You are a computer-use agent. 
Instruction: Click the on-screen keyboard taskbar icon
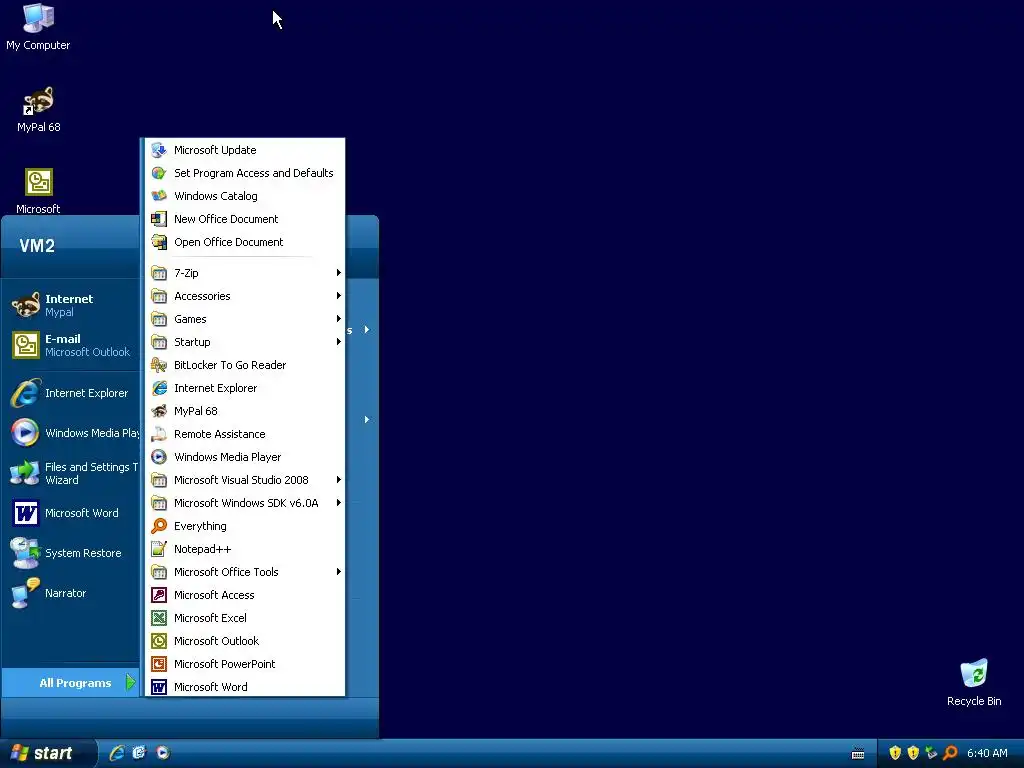pyautogui.click(x=858, y=754)
